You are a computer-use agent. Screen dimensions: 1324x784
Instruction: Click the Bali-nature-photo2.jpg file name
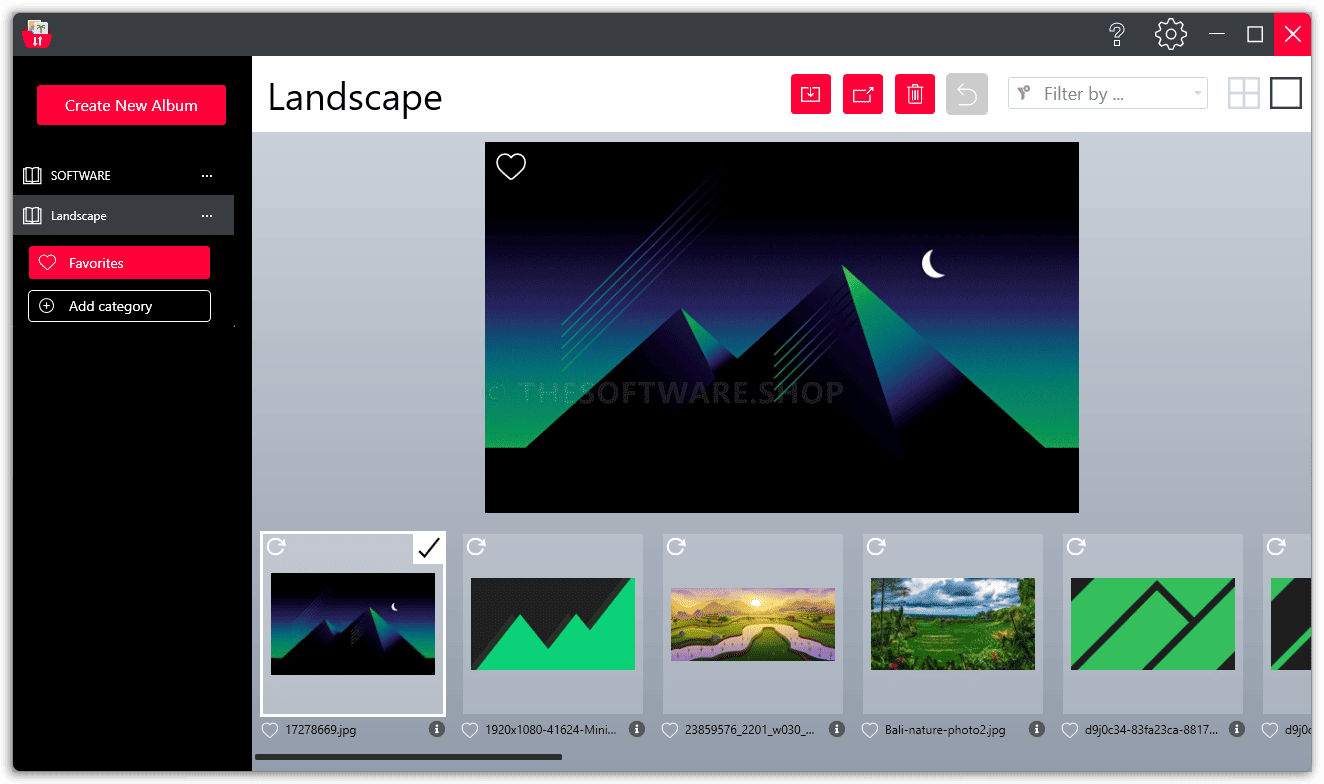[945, 730]
